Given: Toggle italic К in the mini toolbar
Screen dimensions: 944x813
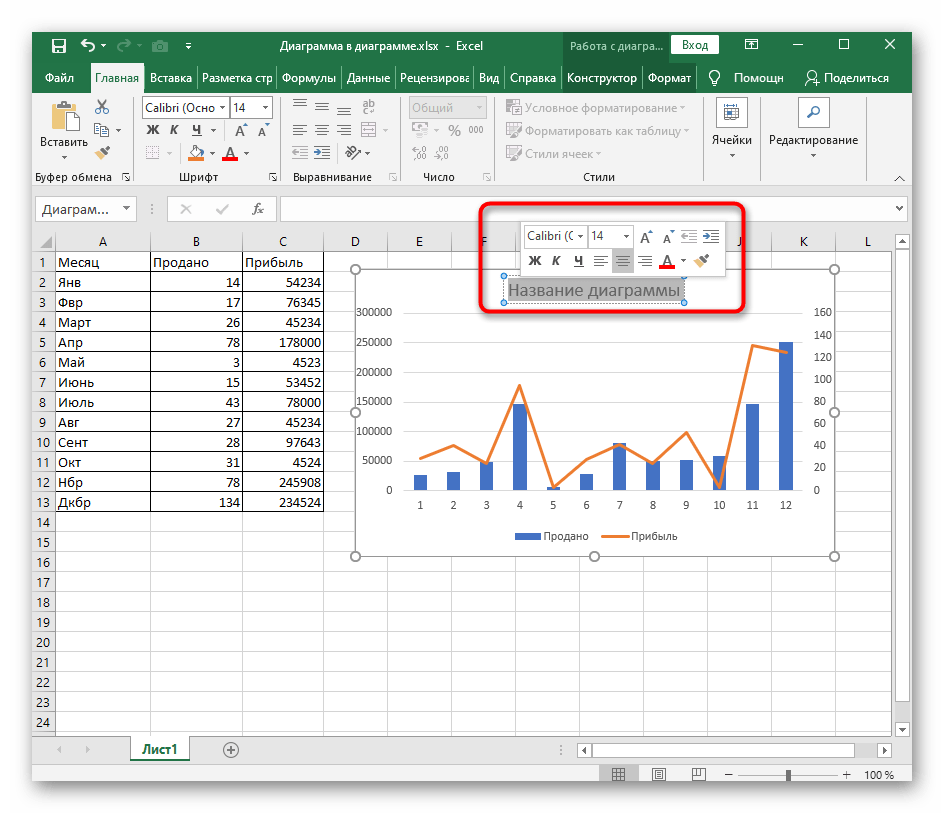Looking at the screenshot, I should (556, 261).
